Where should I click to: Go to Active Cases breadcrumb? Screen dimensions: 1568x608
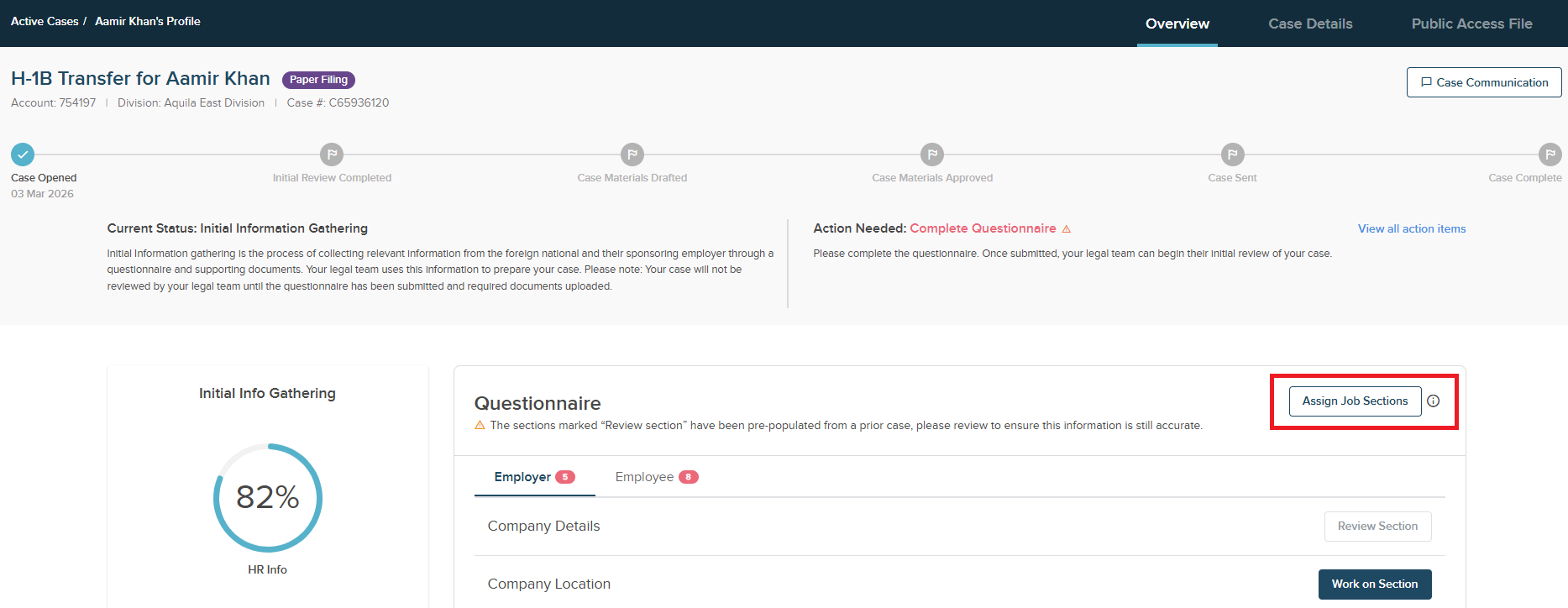click(x=45, y=21)
